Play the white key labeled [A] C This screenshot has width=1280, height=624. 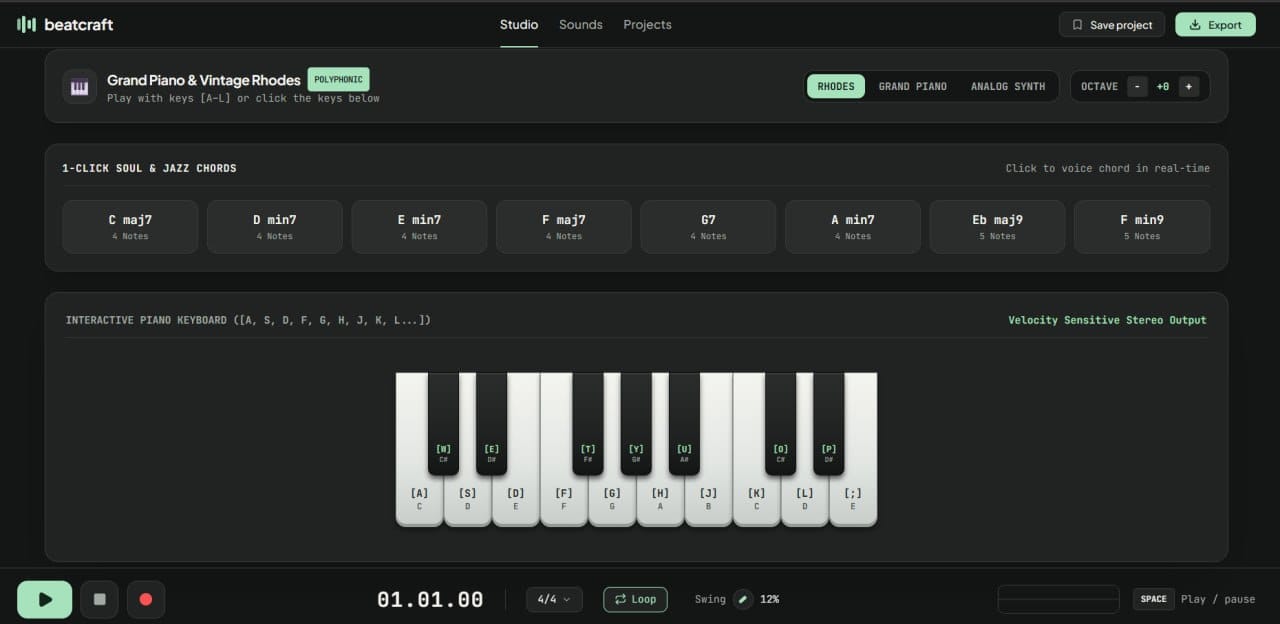click(419, 498)
